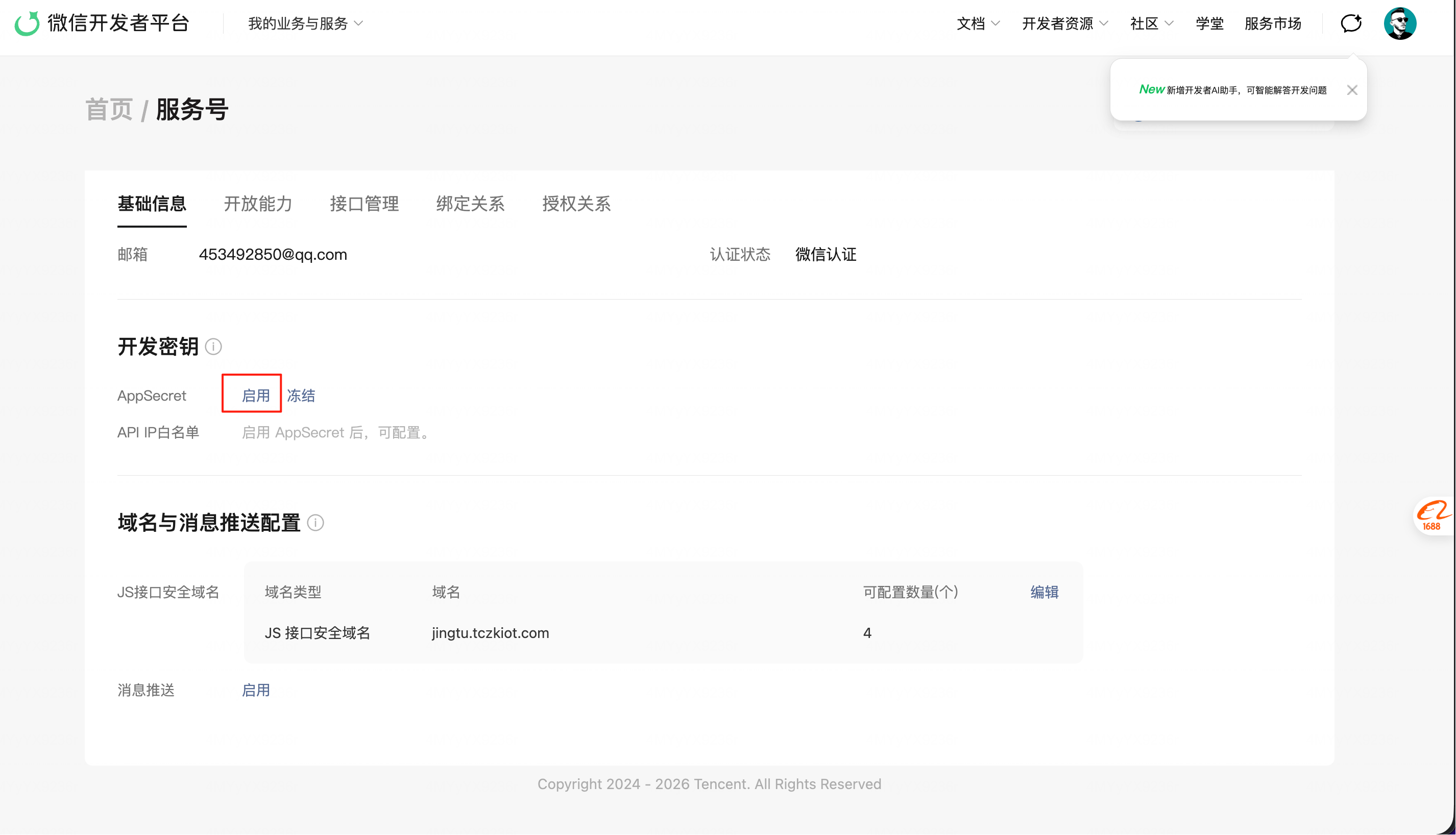Click the 新增开发者AI助手 notice text
Viewport: 1456px width, 835px height.
click(1246, 90)
